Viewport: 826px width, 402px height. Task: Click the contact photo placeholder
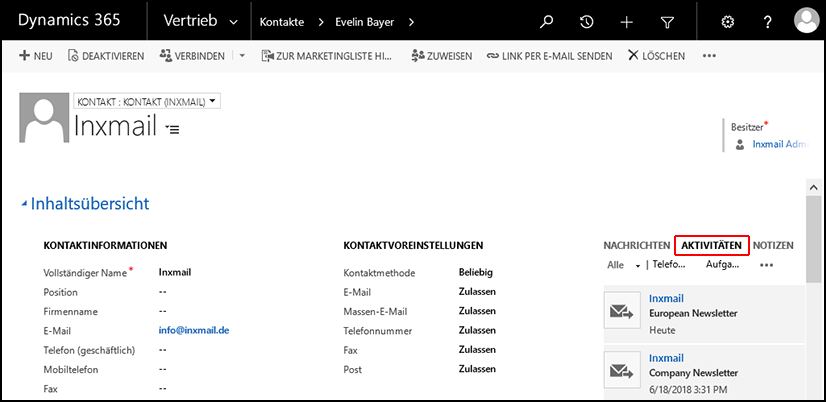44,117
